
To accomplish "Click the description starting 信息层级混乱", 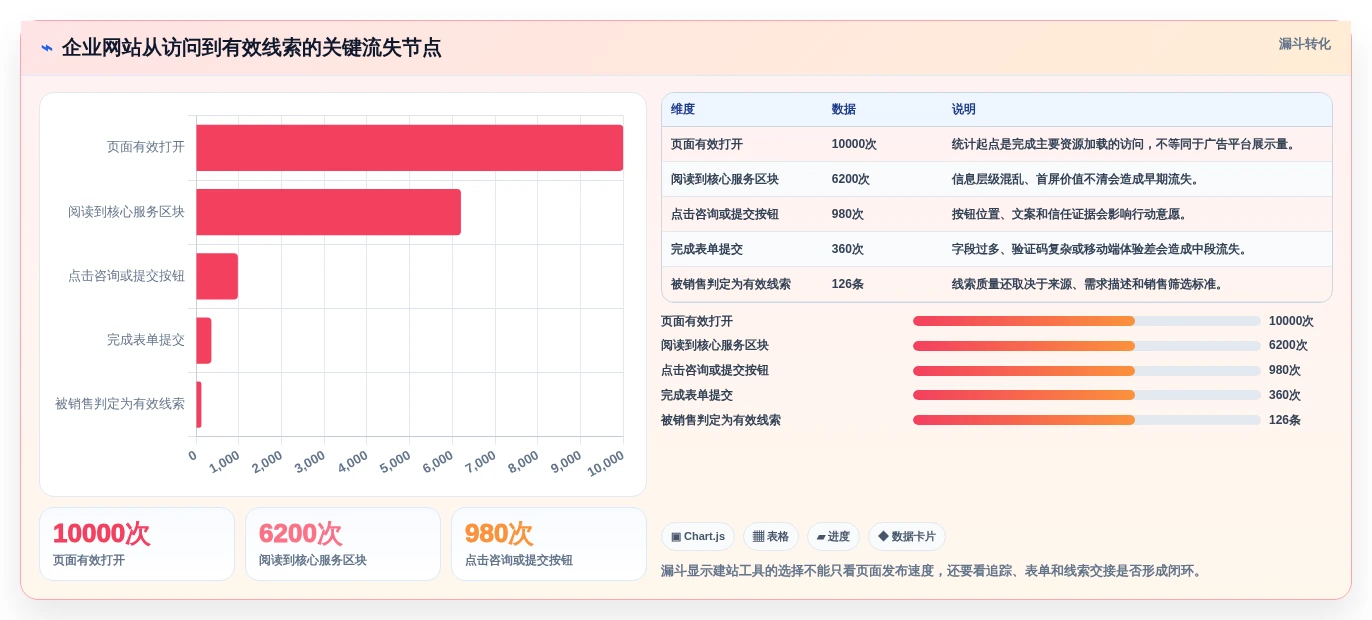I will click(x=1078, y=179).
